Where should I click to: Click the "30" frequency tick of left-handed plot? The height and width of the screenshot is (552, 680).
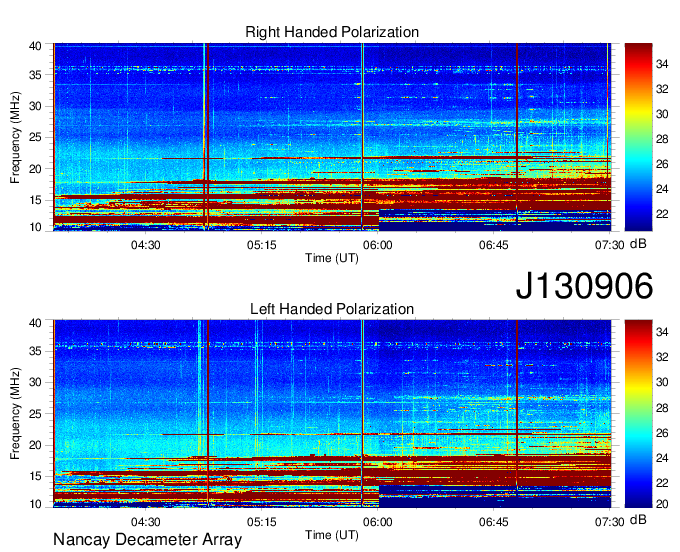[x=35, y=383]
